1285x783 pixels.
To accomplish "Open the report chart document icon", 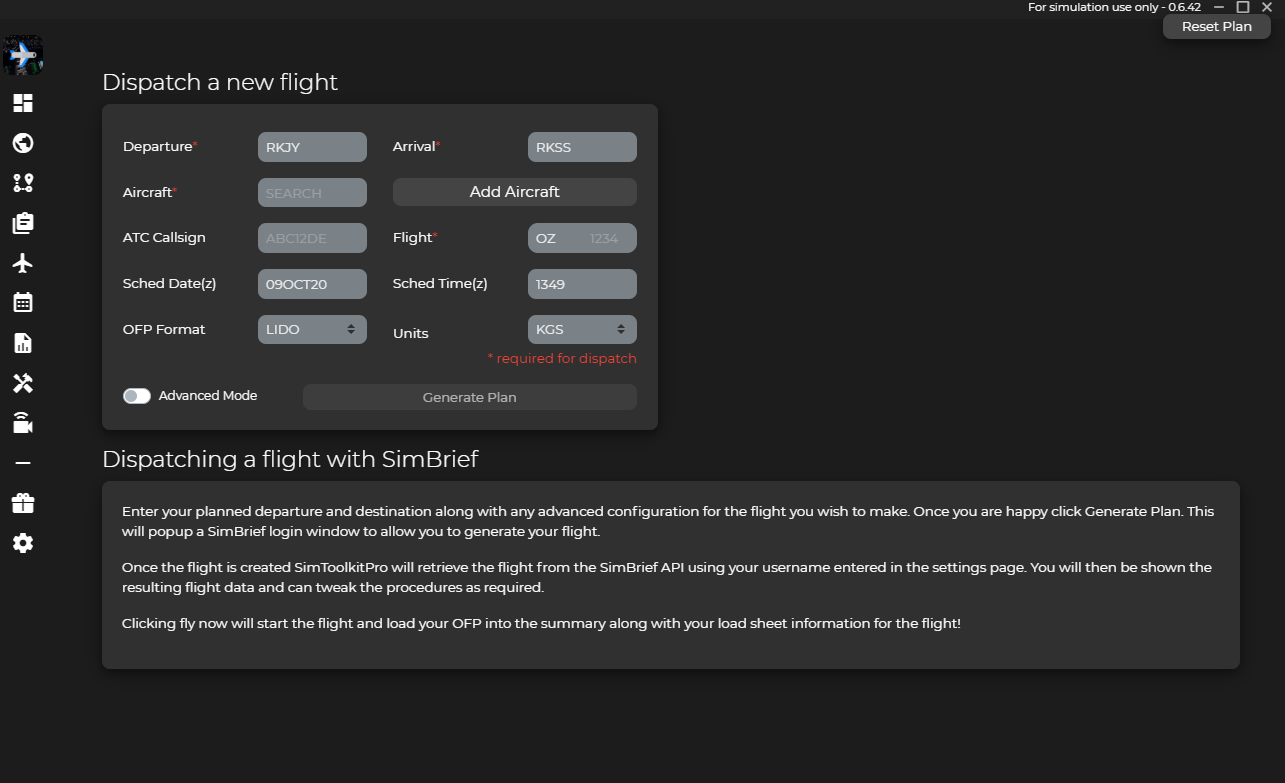I will pos(23,343).
